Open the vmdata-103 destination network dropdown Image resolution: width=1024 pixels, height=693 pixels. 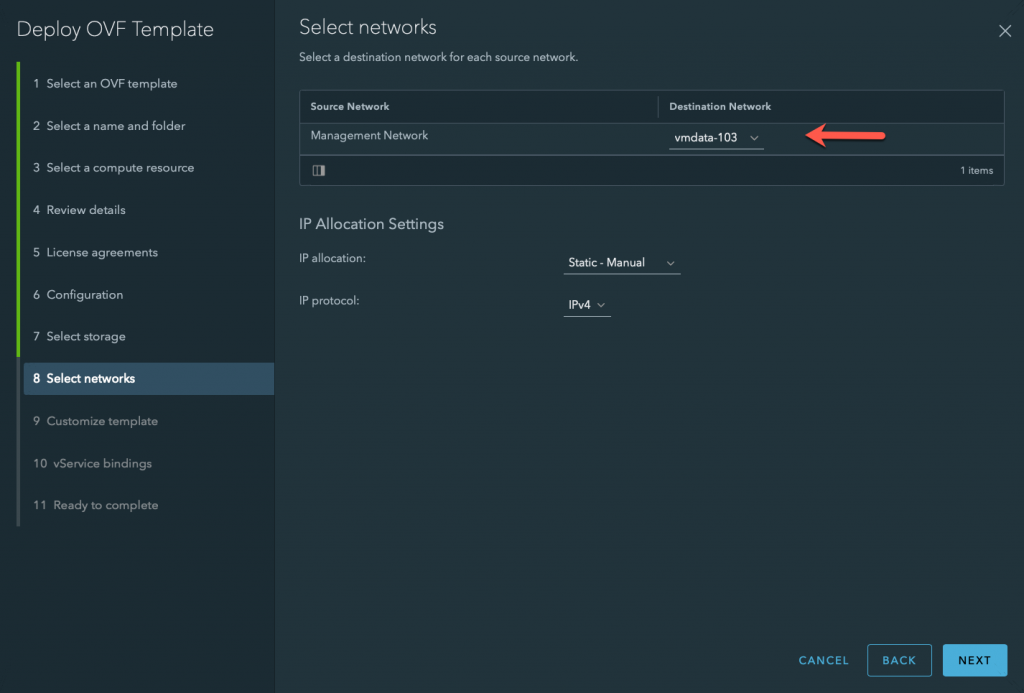[716, 138]
